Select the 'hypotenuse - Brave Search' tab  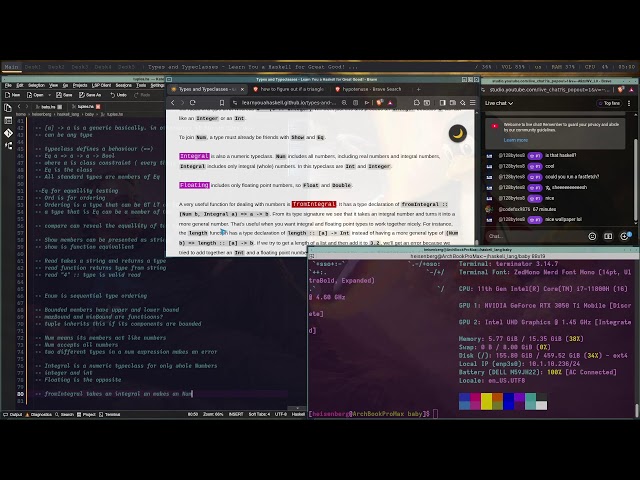369,89
